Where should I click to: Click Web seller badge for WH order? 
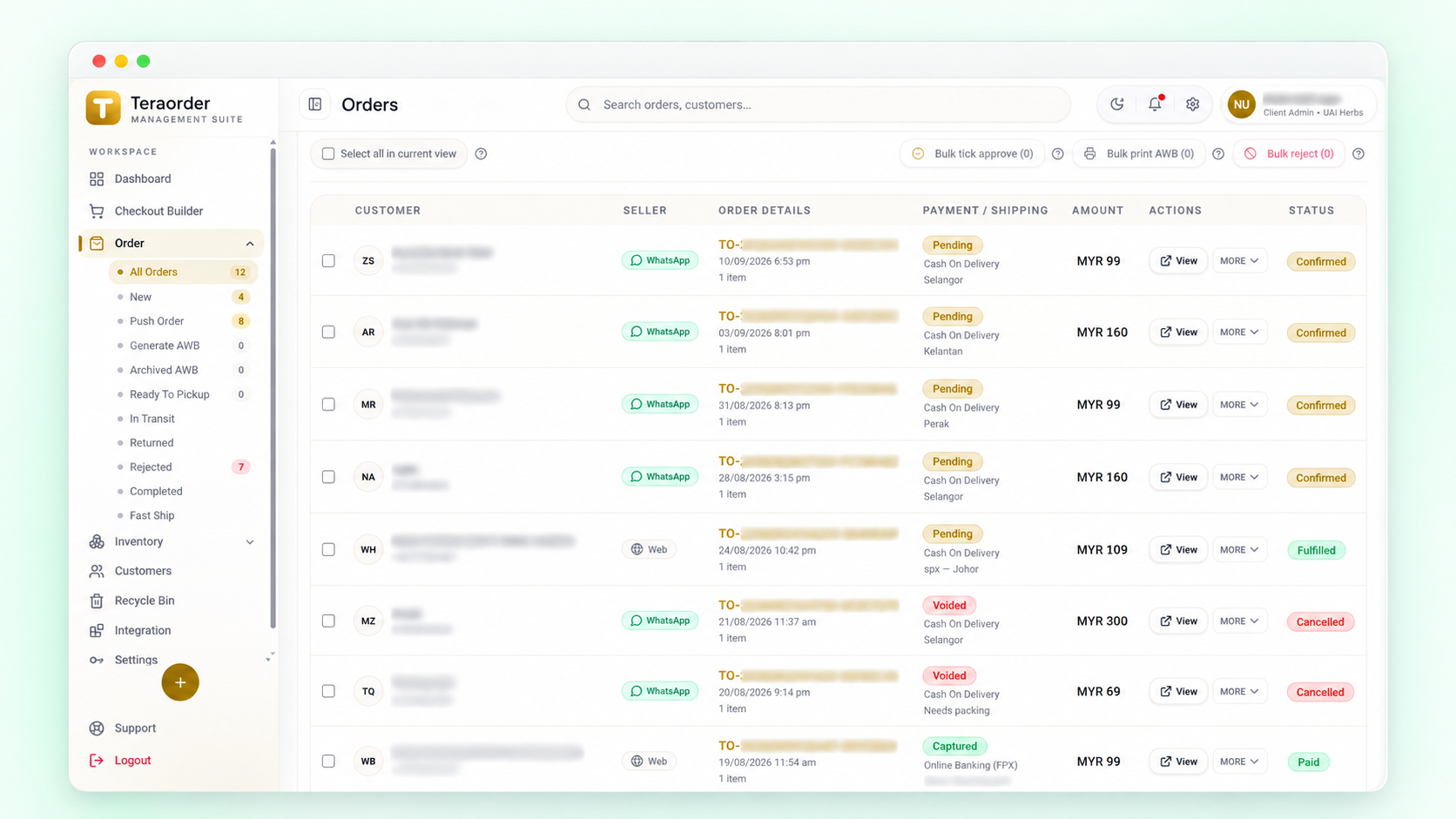tap(649, 549)
